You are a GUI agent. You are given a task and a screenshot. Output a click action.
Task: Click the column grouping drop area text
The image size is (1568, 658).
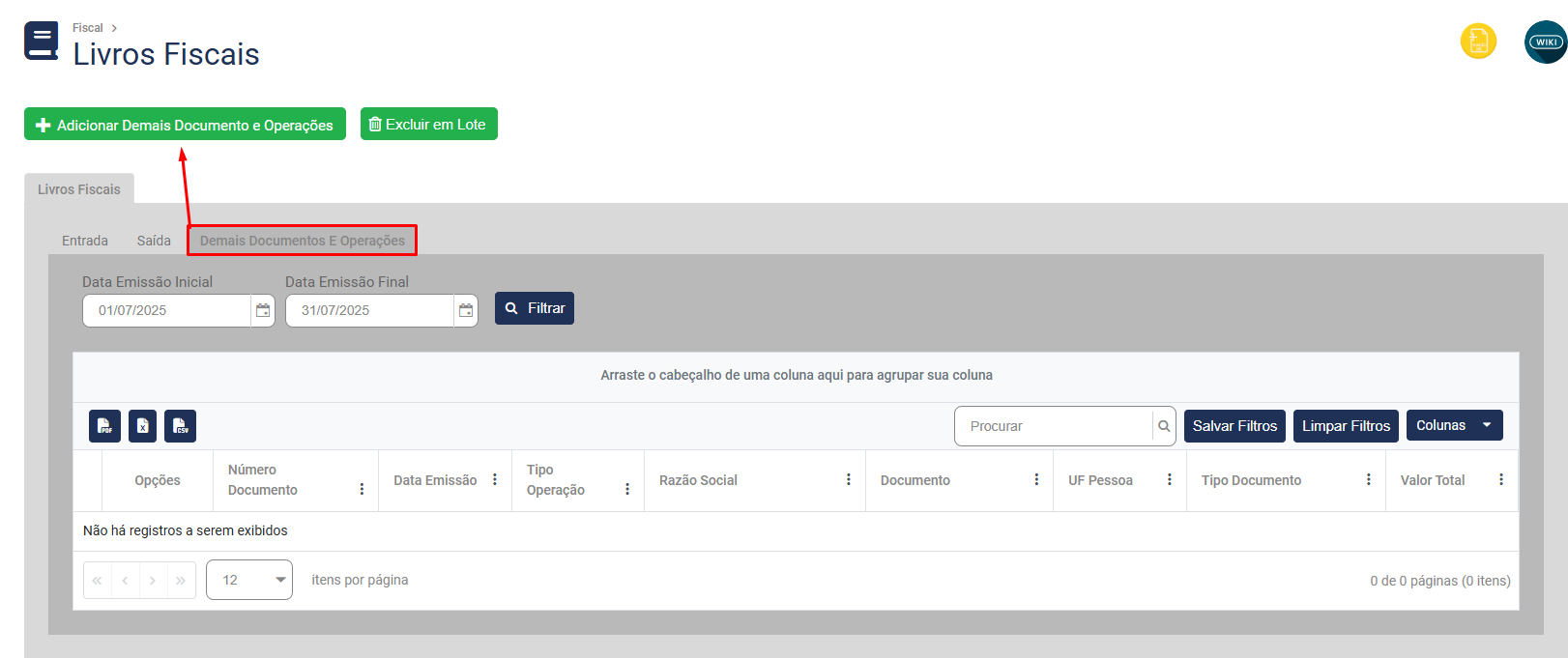[x=797, y=375]
